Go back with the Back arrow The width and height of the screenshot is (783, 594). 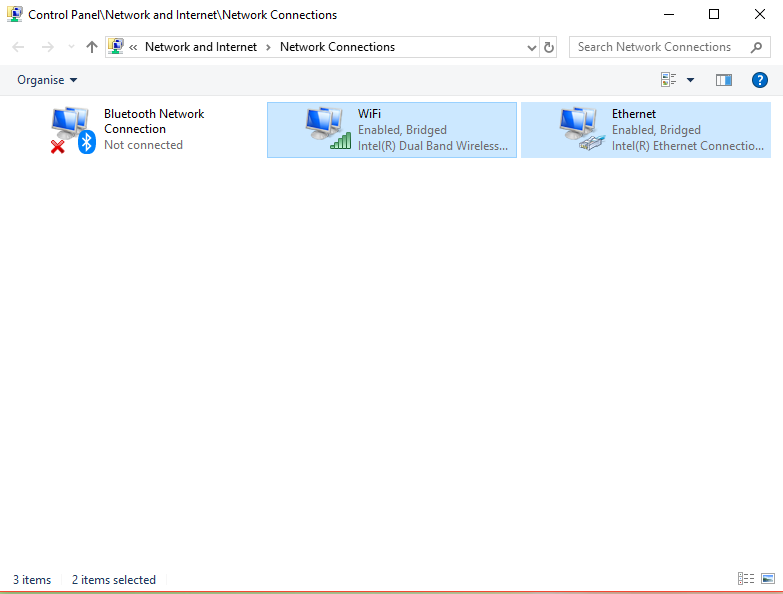click(18, 47)
